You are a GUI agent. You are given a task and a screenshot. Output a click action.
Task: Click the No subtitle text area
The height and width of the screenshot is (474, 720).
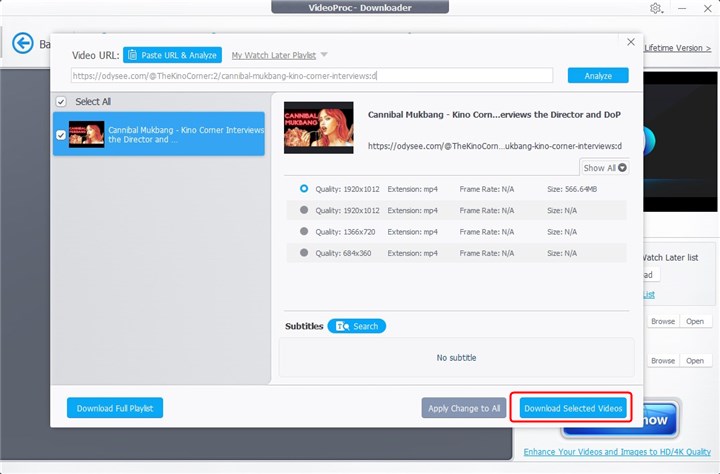456,358
